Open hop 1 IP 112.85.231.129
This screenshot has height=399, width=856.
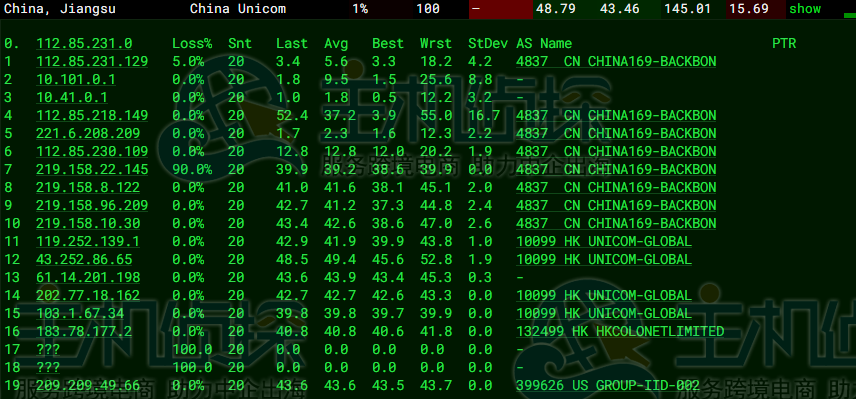[92, 62]
